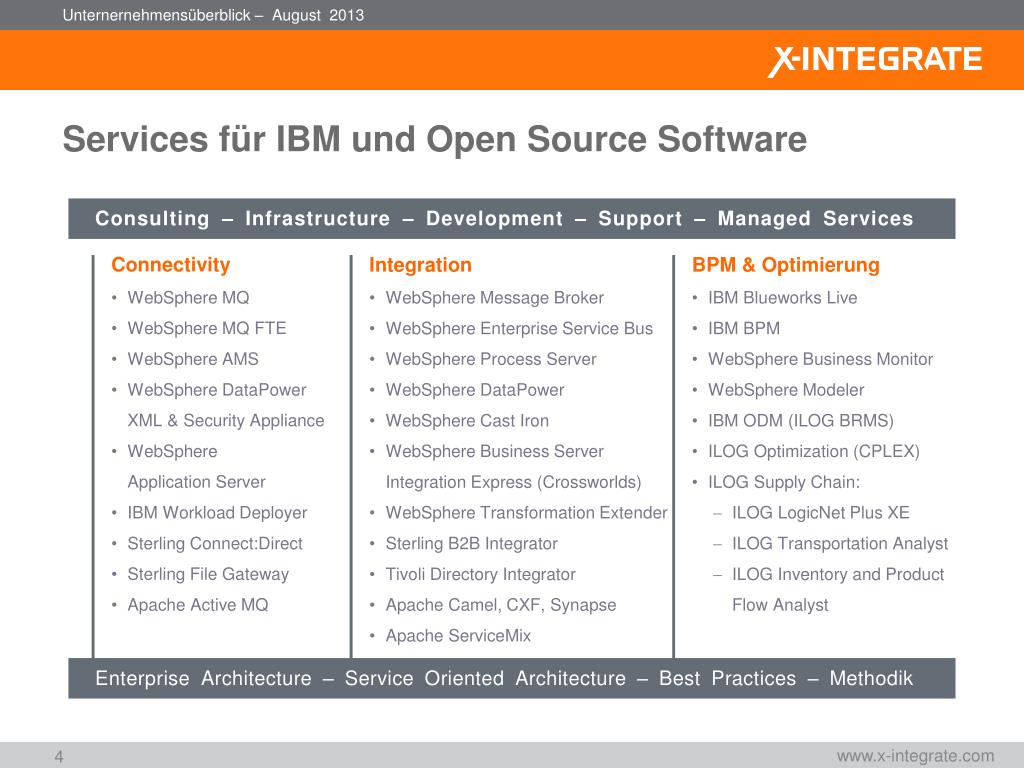Click 'Methodik' in bottom banner
Image resolution: width=1024 pixels, height=768 pixels.
pos(871,679)
